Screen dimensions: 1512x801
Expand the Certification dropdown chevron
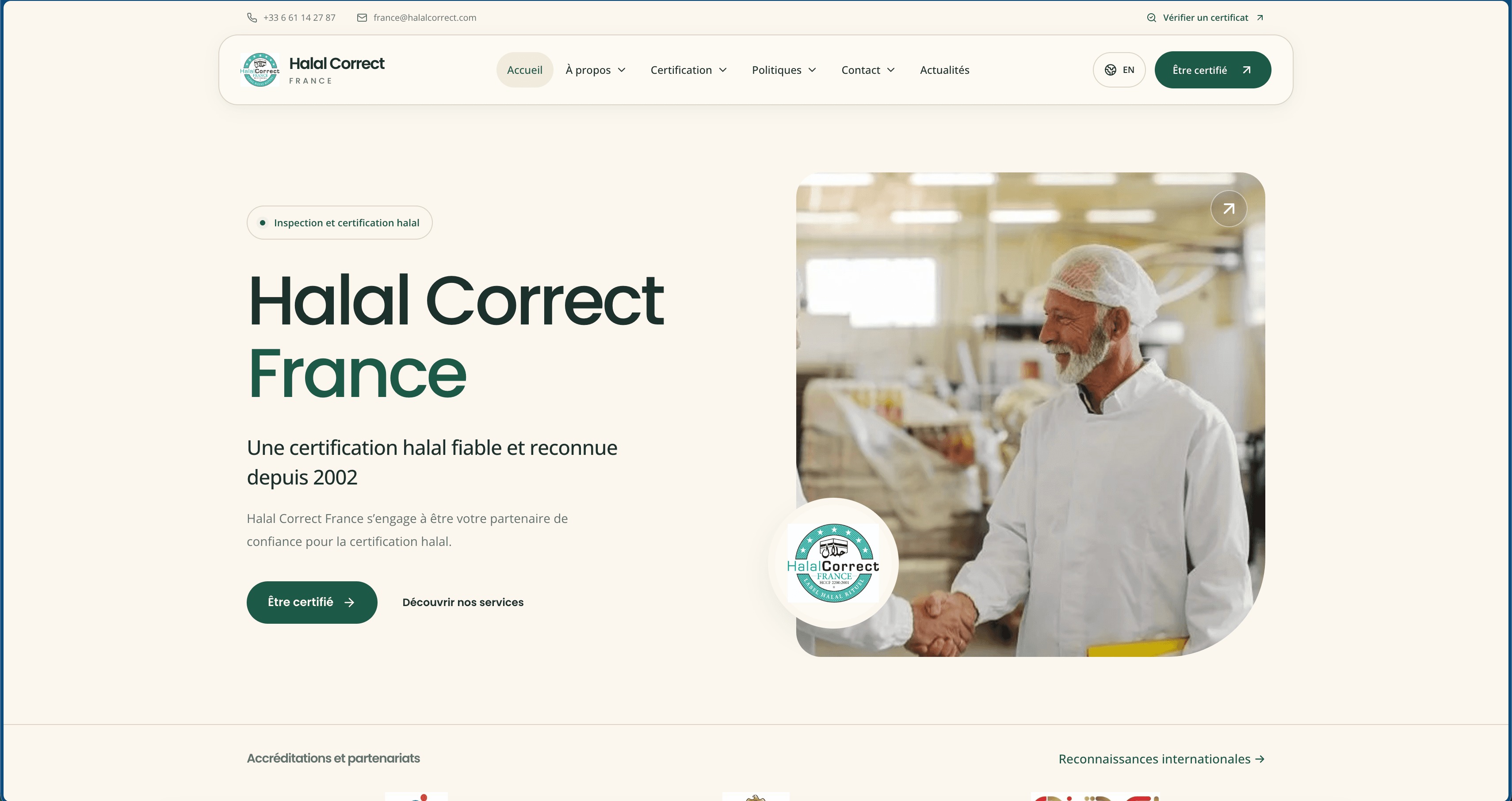pos(722,70)
